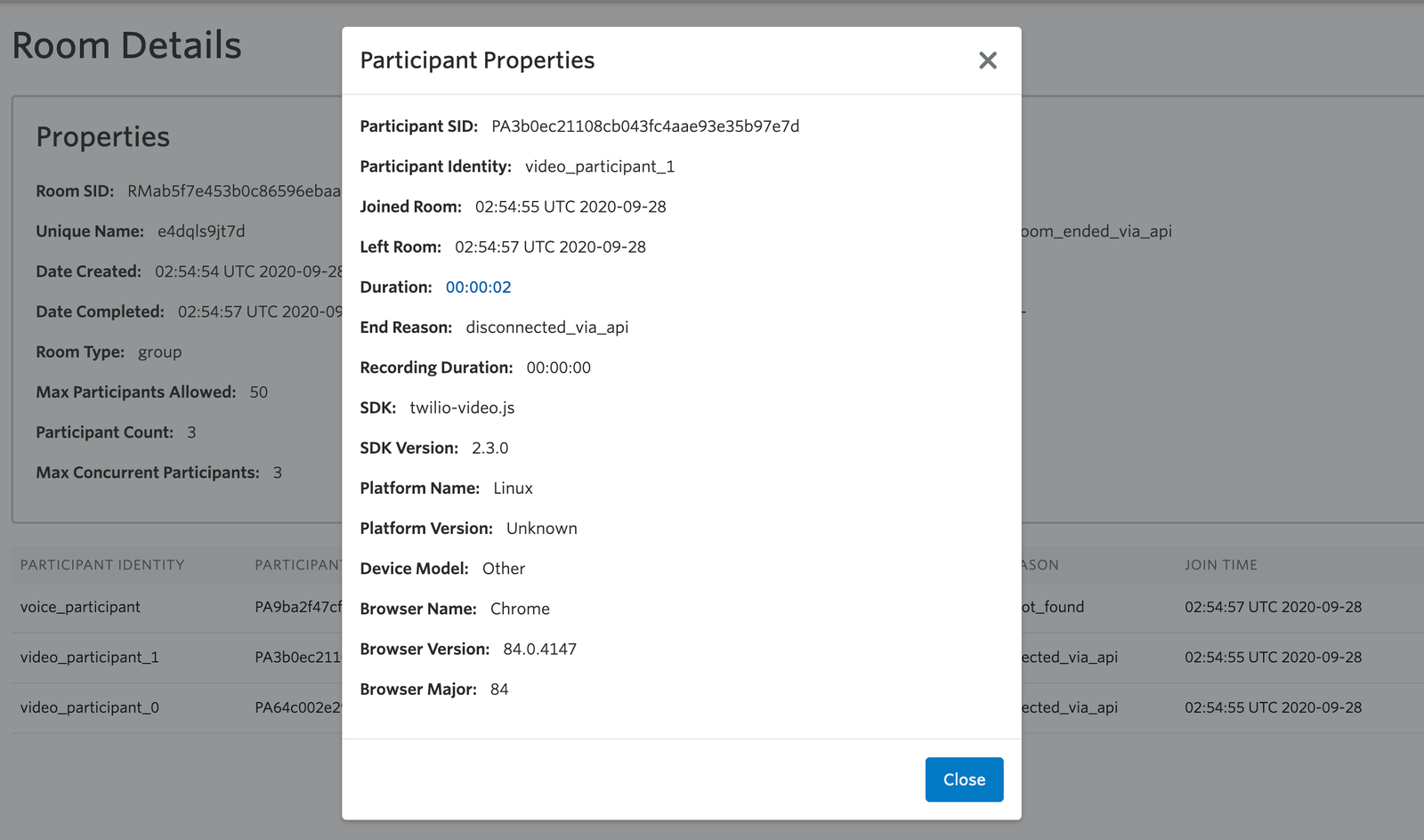Click Browser Major value 84
Screen dimensions: 1424x840
coord(499,689)
